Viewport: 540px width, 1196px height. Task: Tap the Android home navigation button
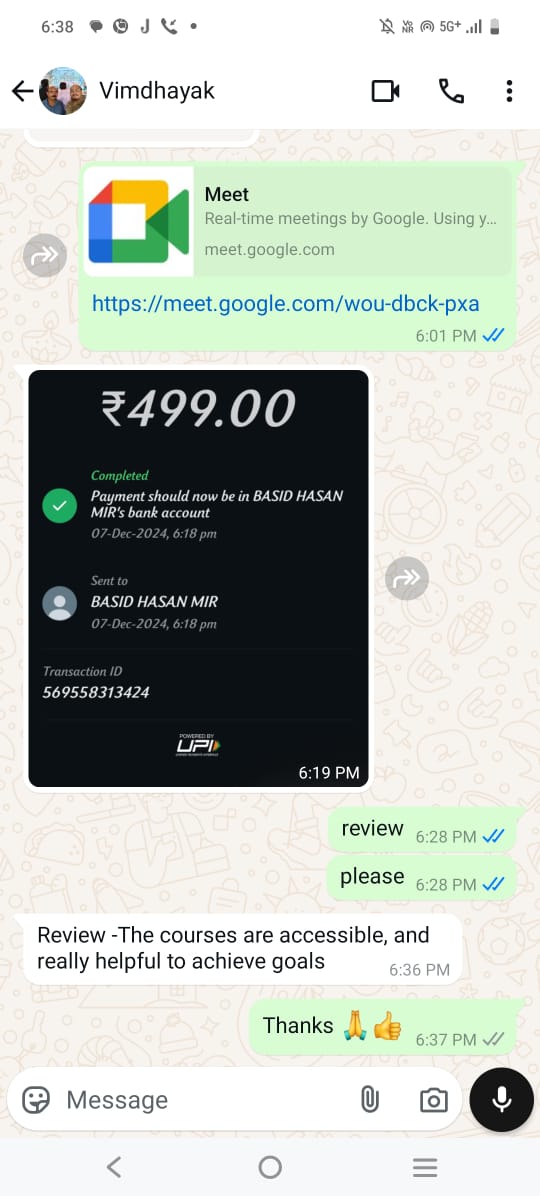point(270,1167)
